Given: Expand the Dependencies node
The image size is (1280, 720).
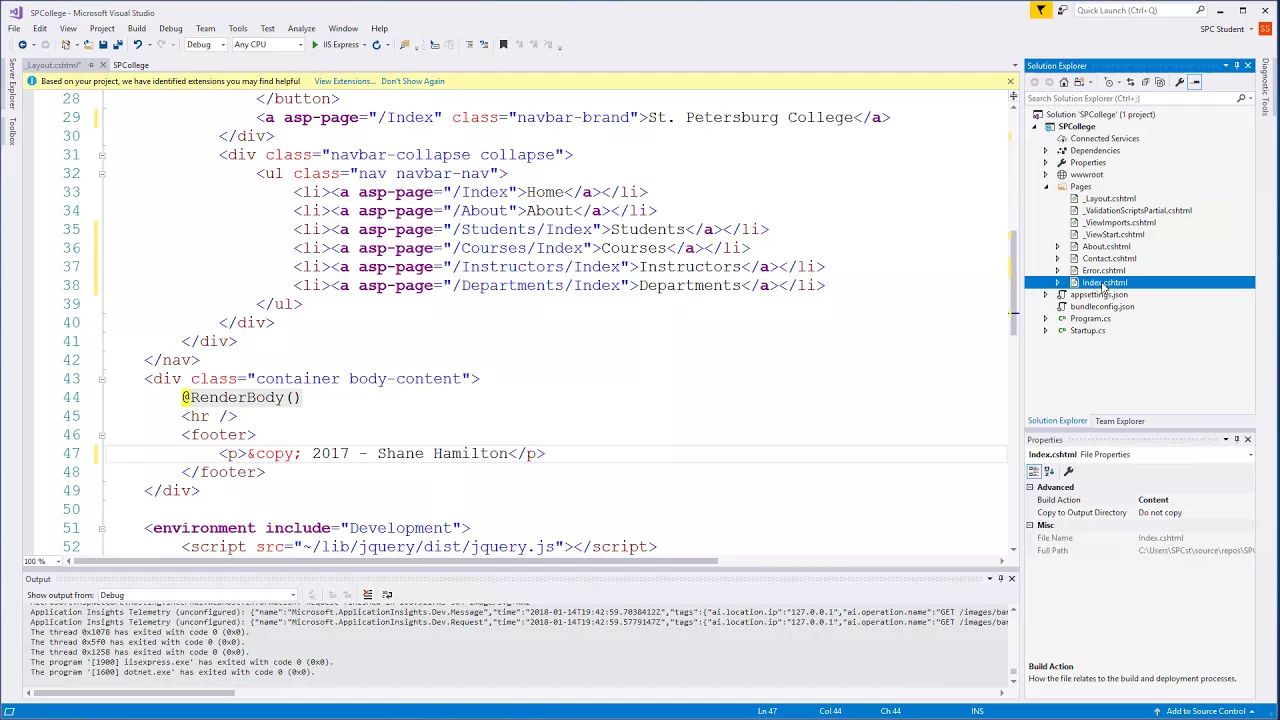Looking at the screenshot, I should (1046, 151).
